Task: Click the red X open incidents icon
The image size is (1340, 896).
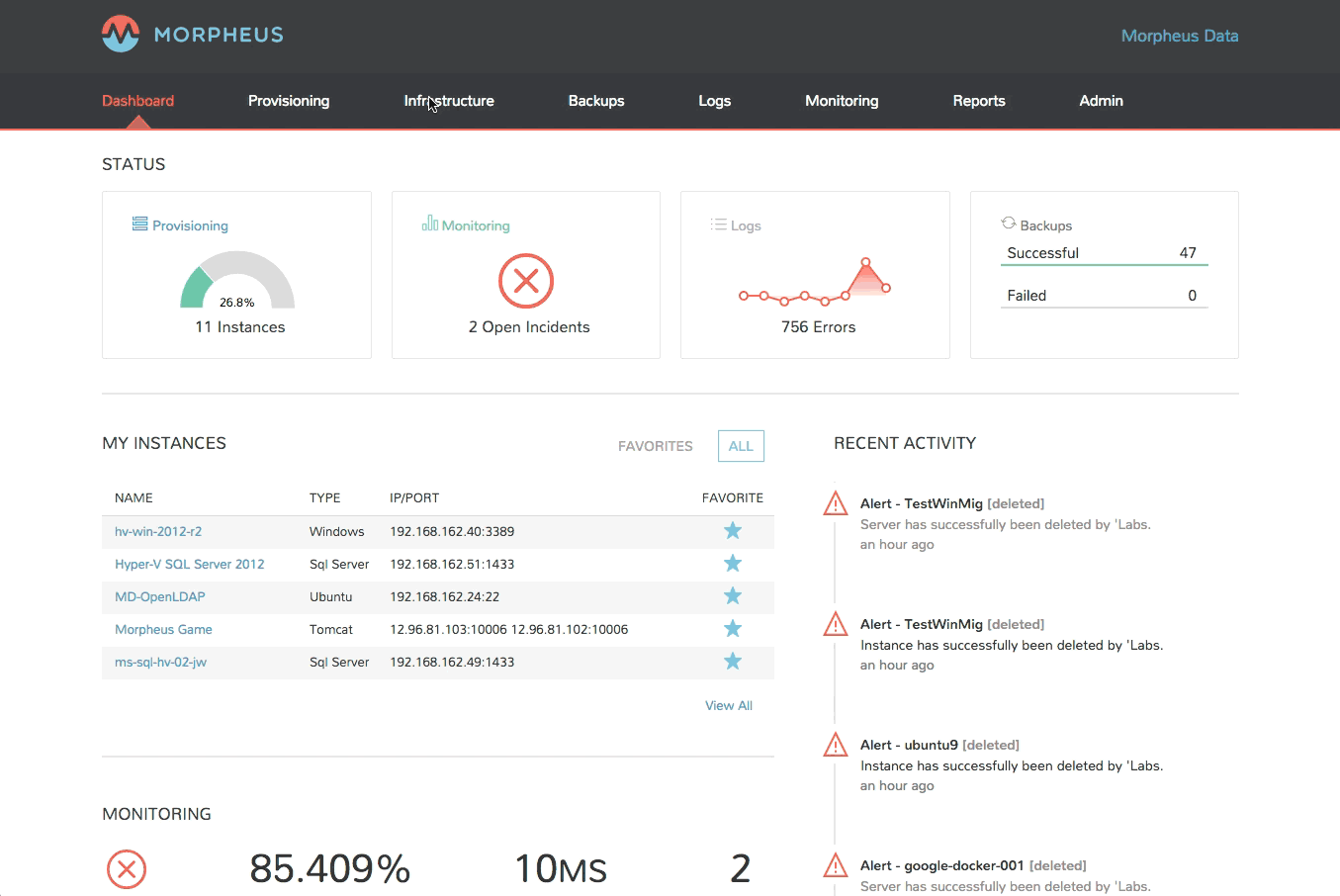Action: 526,281
